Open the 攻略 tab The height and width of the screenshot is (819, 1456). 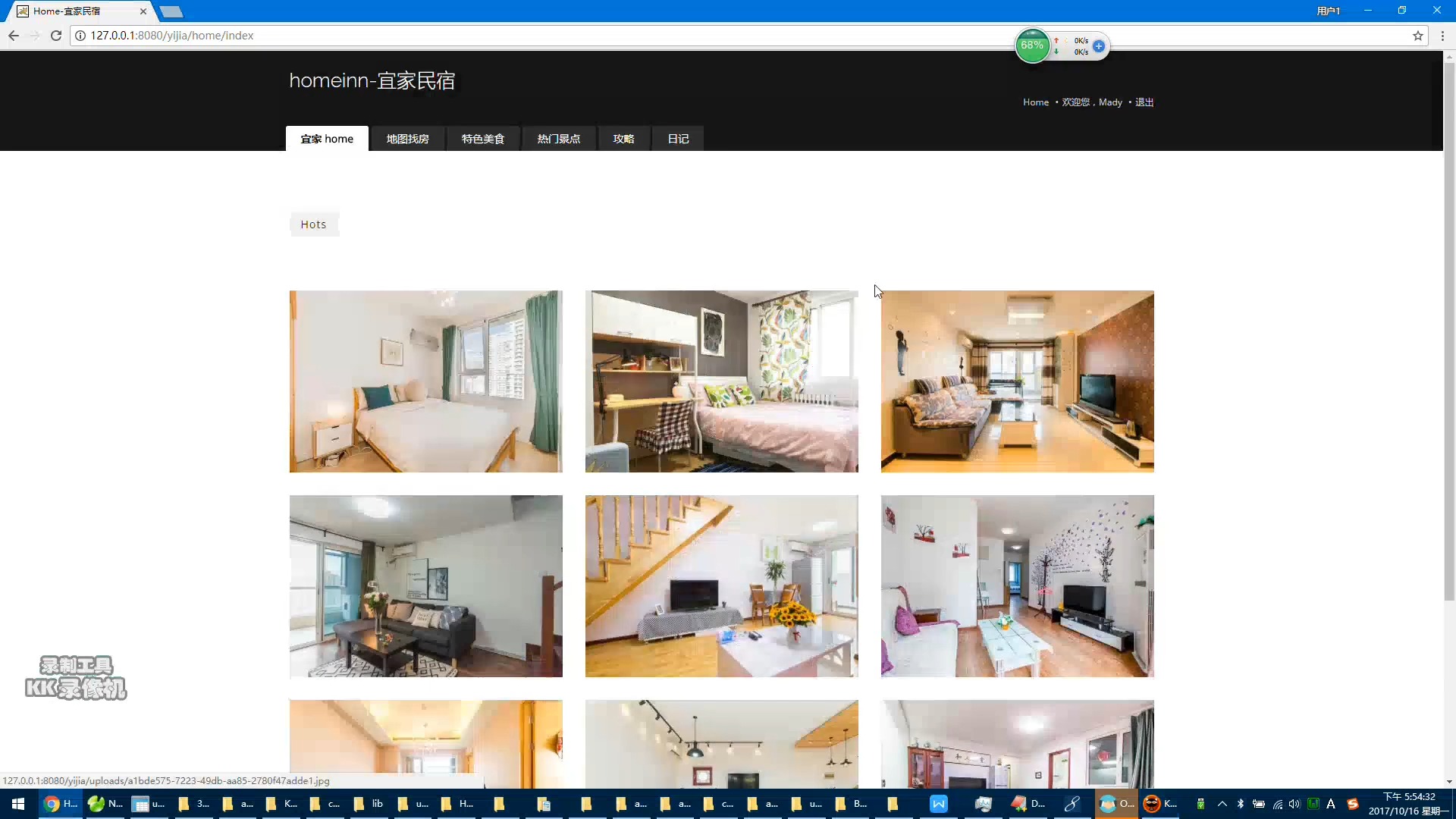click(x=623, y=139)
